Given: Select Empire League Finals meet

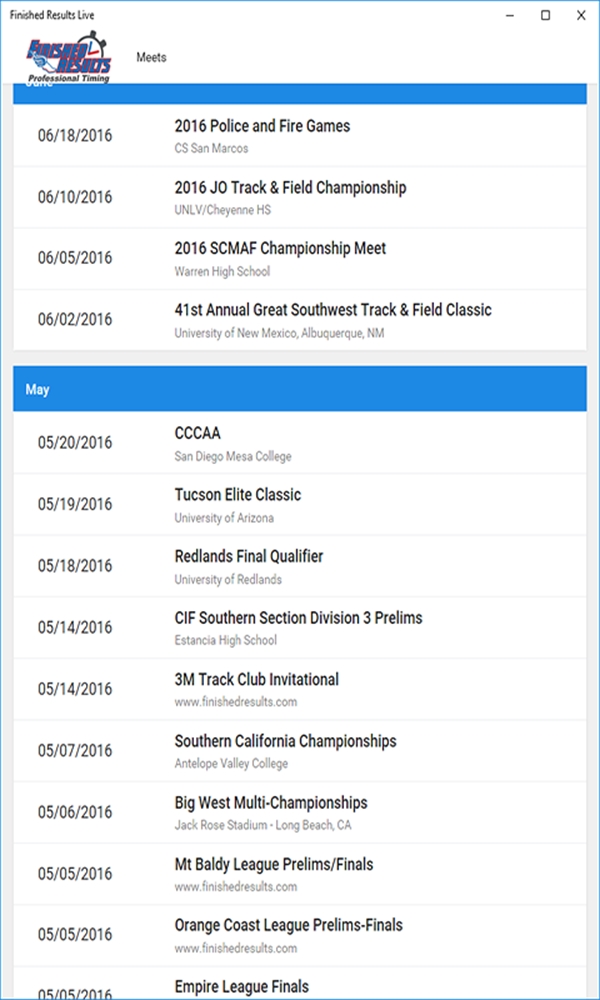Looking at the screenshot, I should (x=241, y=986).
